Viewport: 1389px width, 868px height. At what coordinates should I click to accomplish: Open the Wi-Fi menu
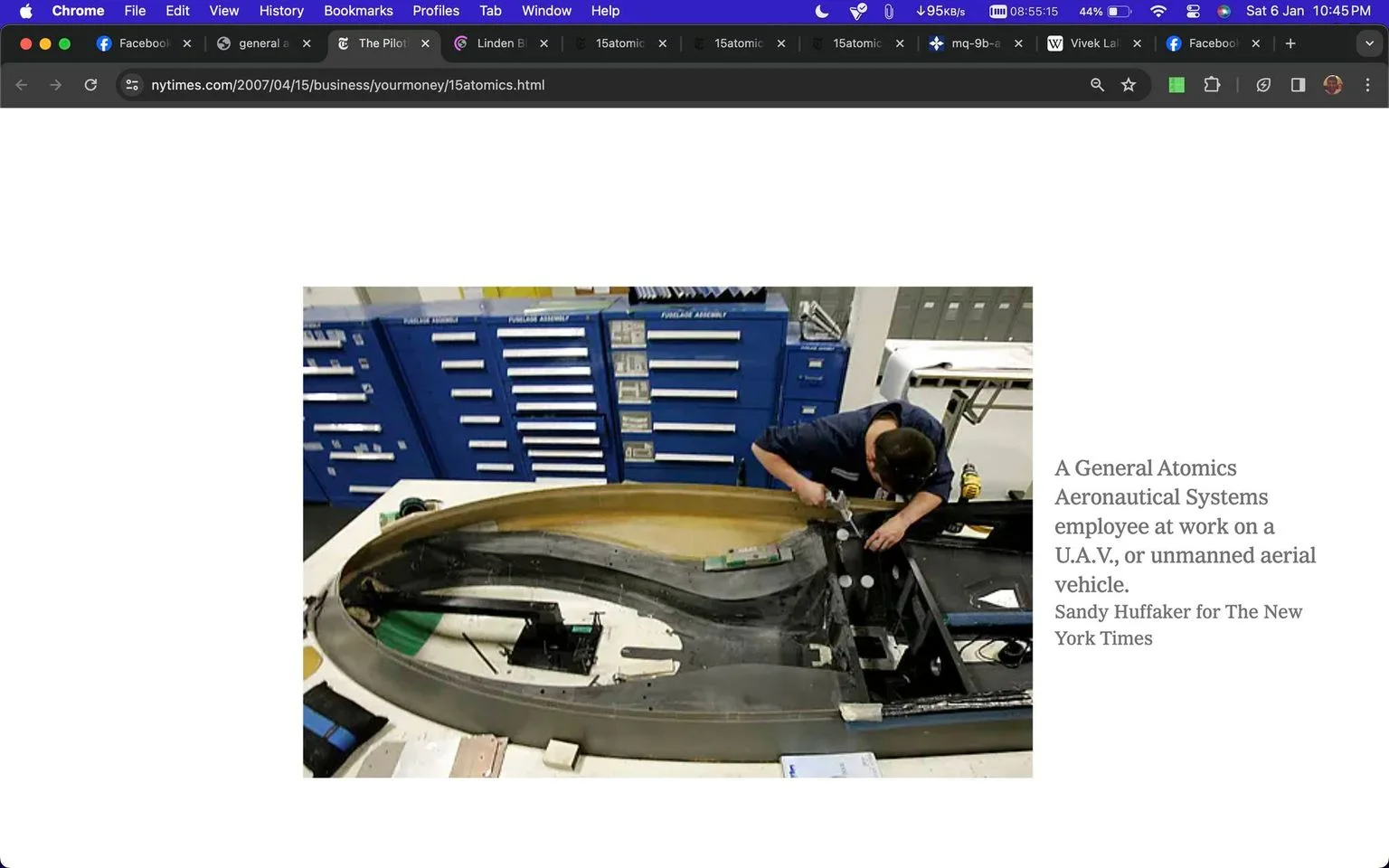[1158, 11]
